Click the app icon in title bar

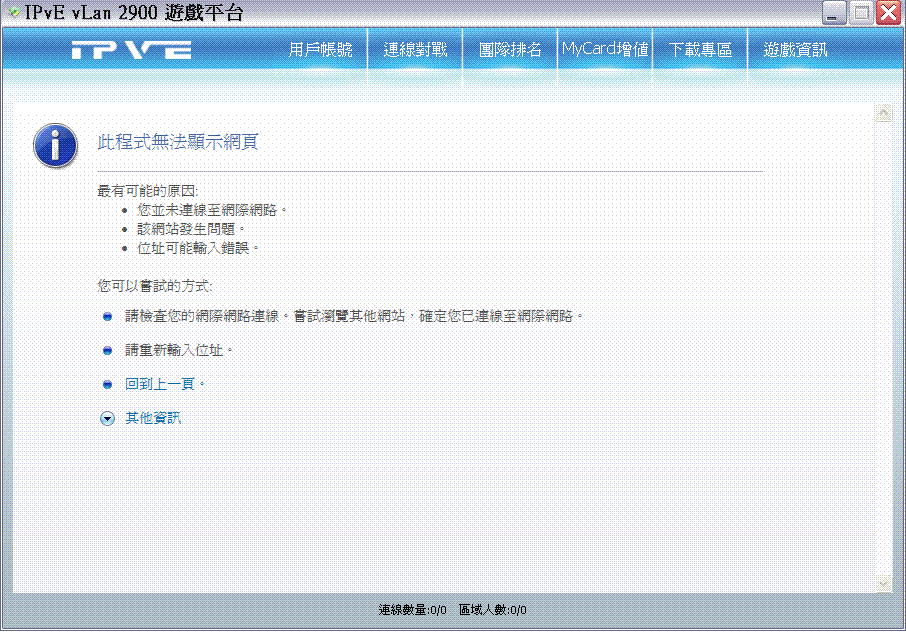(x=14, y=12)
